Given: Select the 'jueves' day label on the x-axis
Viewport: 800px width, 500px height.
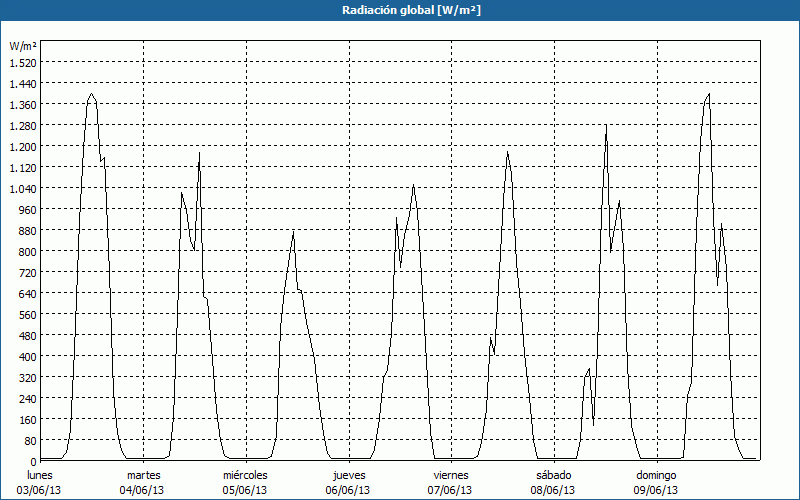Looking at the screenshot, I should (x=348, y=474).
